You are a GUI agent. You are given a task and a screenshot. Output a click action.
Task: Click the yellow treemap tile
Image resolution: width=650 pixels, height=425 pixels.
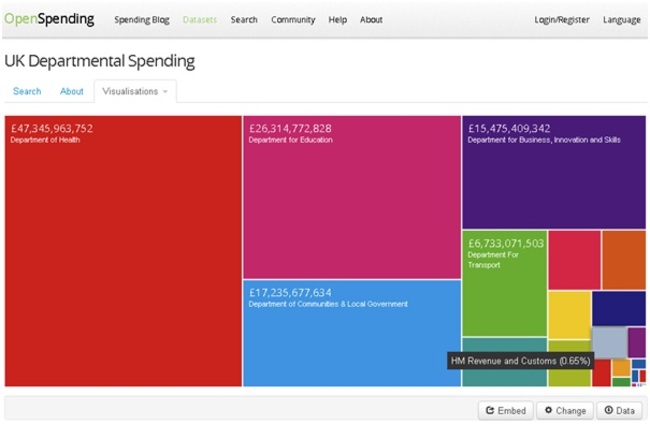570,315
